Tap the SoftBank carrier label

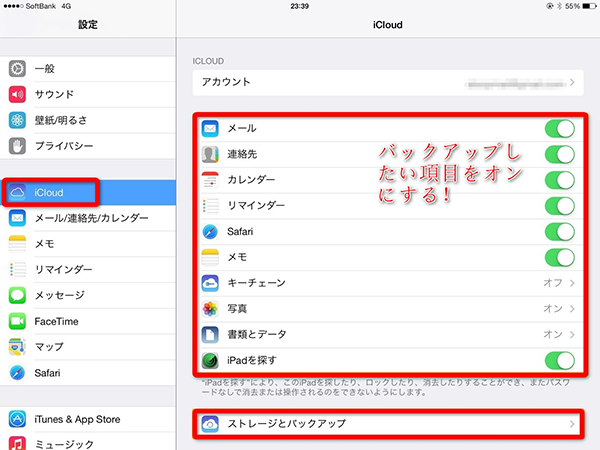click(x=41, y=6)
